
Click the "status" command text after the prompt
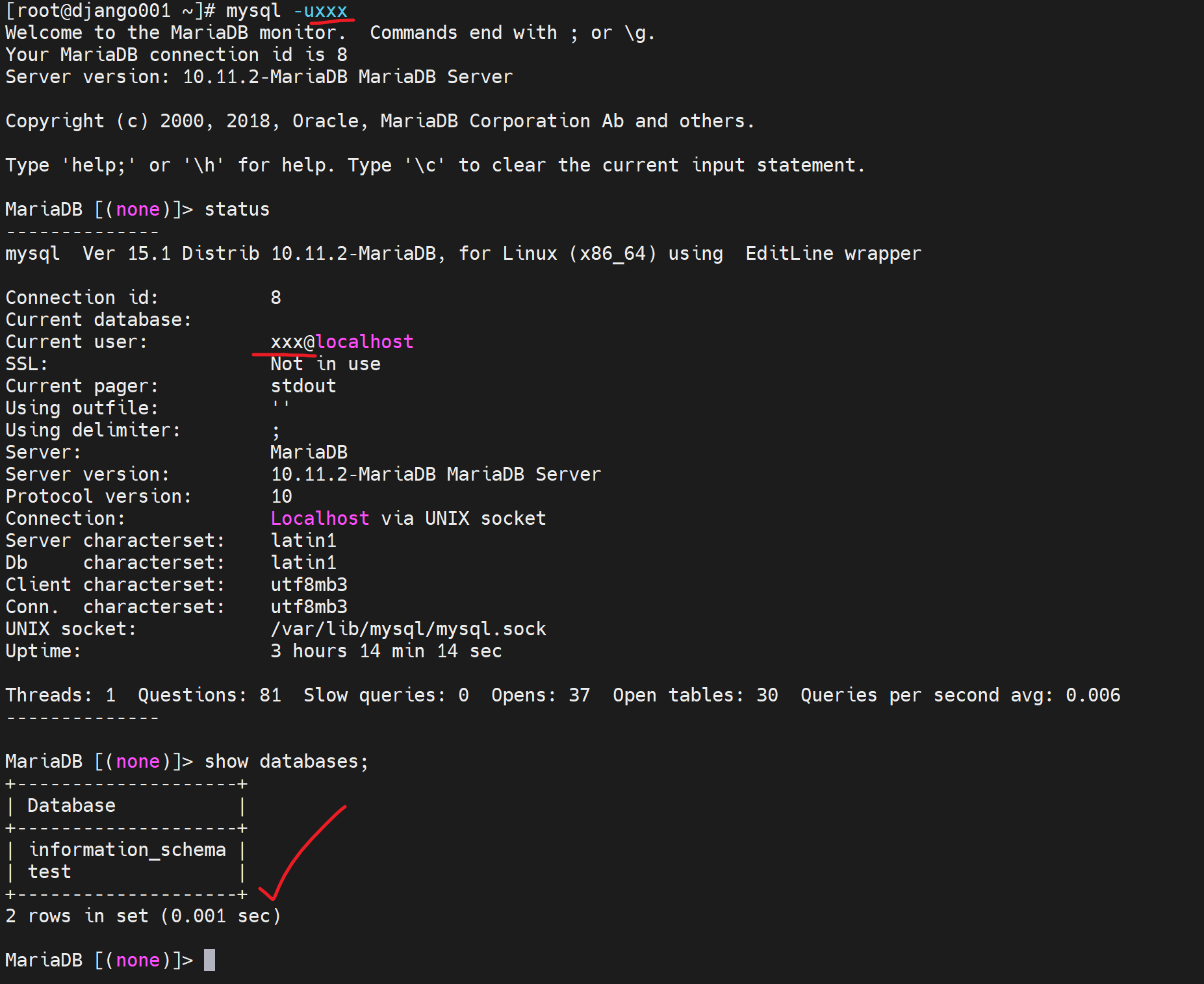(x=237, y=209)
